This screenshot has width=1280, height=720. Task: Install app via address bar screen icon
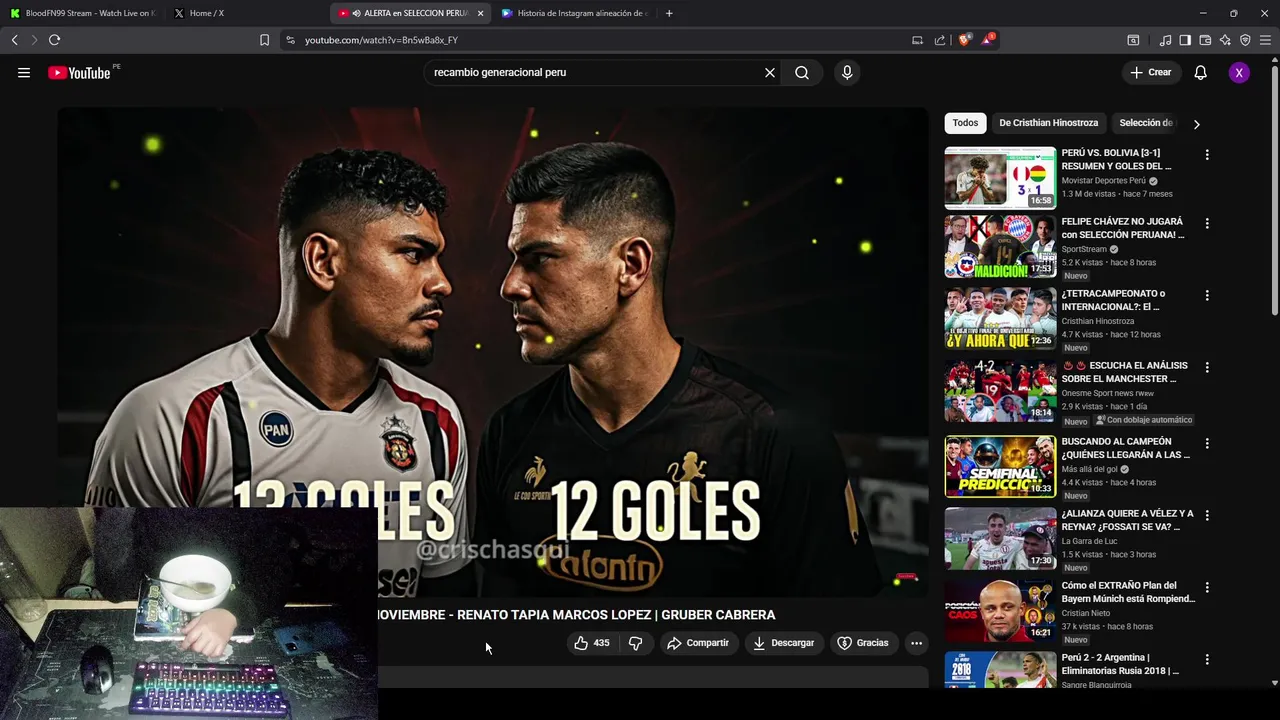(x=917, y=40)
